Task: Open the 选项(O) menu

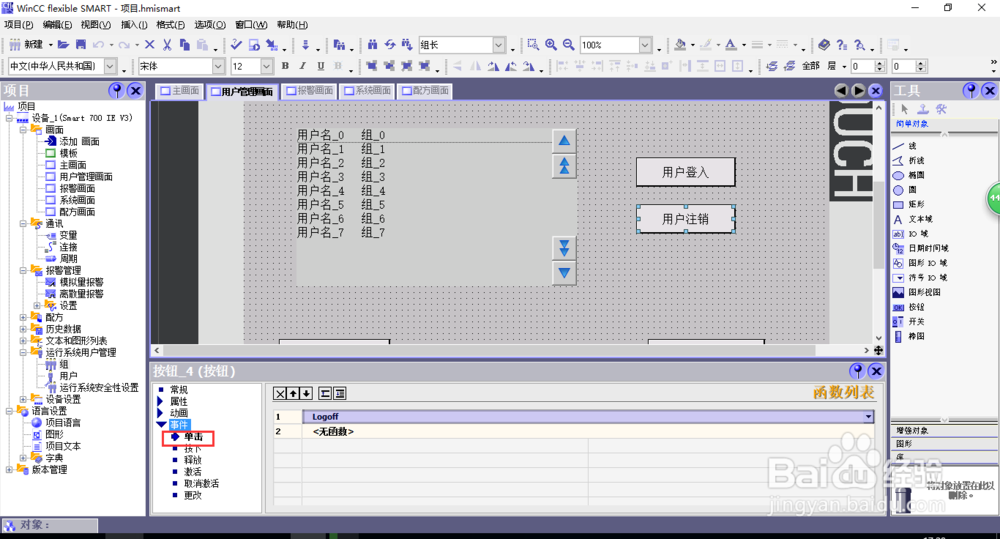Action: [210, 25]
